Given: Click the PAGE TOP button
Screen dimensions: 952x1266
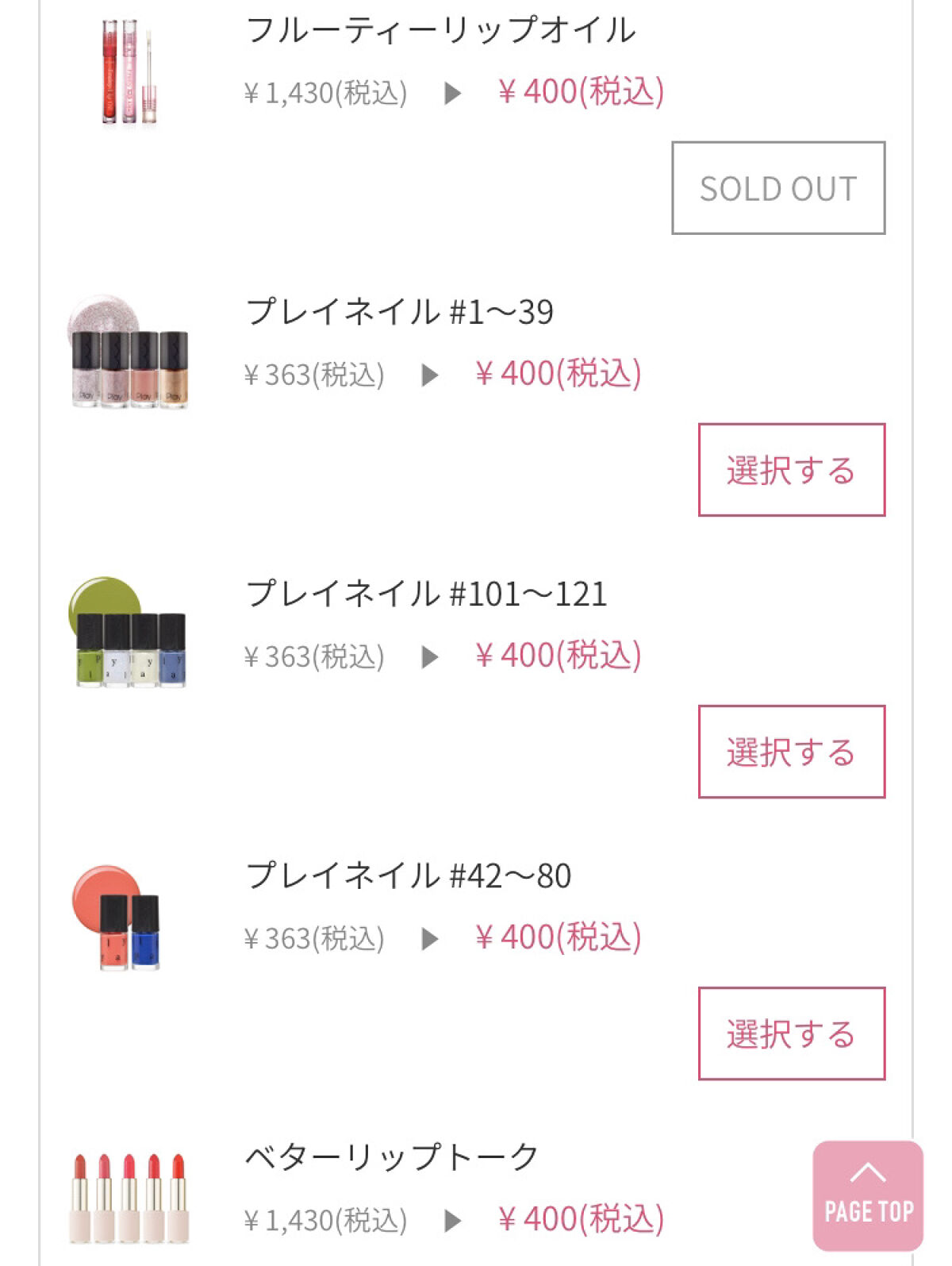Looking at the screenshot, I should click(x=867, y=1195).
